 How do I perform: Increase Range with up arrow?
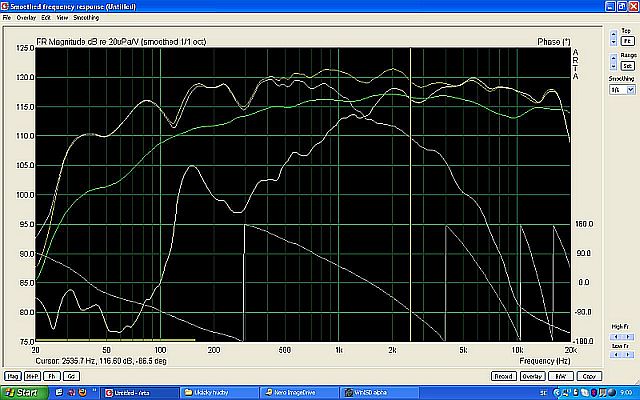(613, 58)
